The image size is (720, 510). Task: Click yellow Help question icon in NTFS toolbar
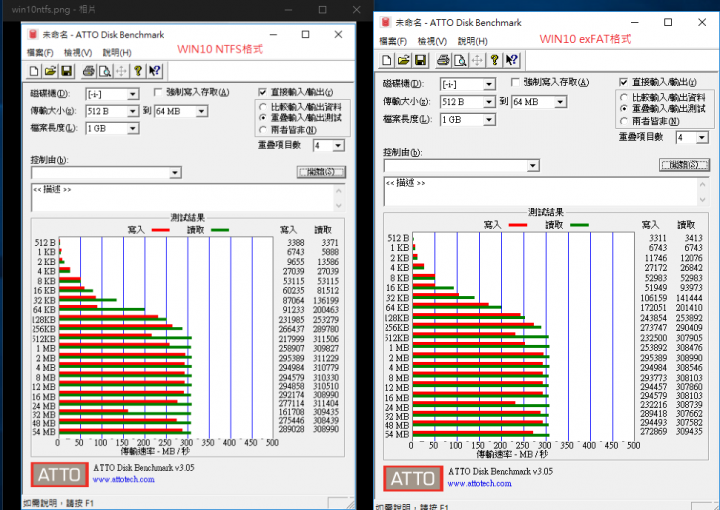tap(138, 71)
